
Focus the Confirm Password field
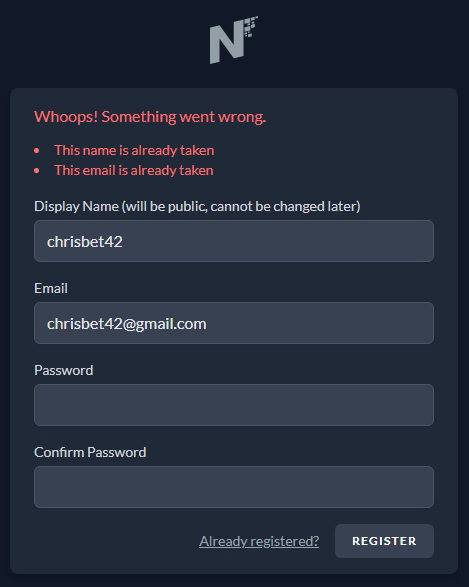(x=234, y=487)
